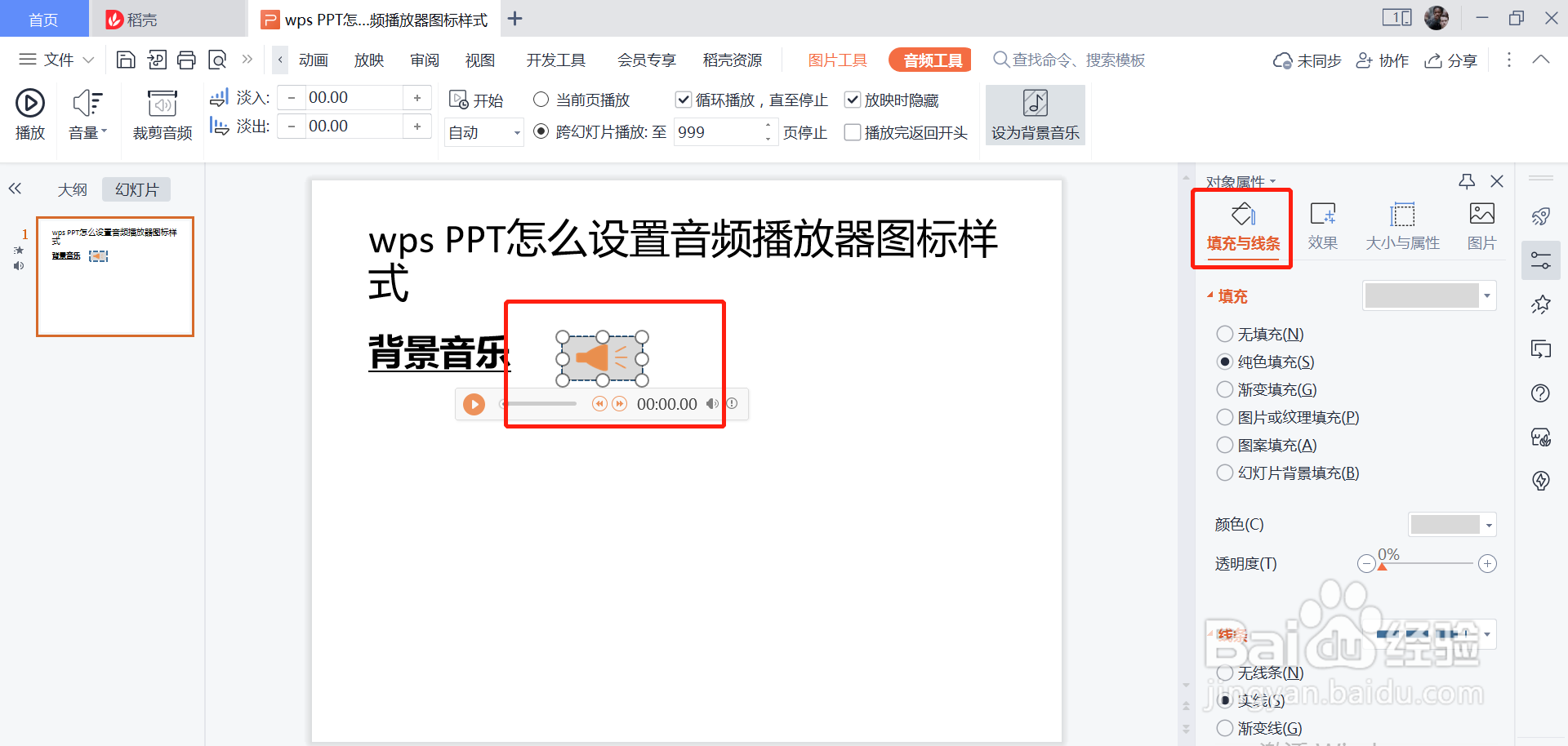Play audio from the slide player bar
1568x746 pixels.
point(474,404)
